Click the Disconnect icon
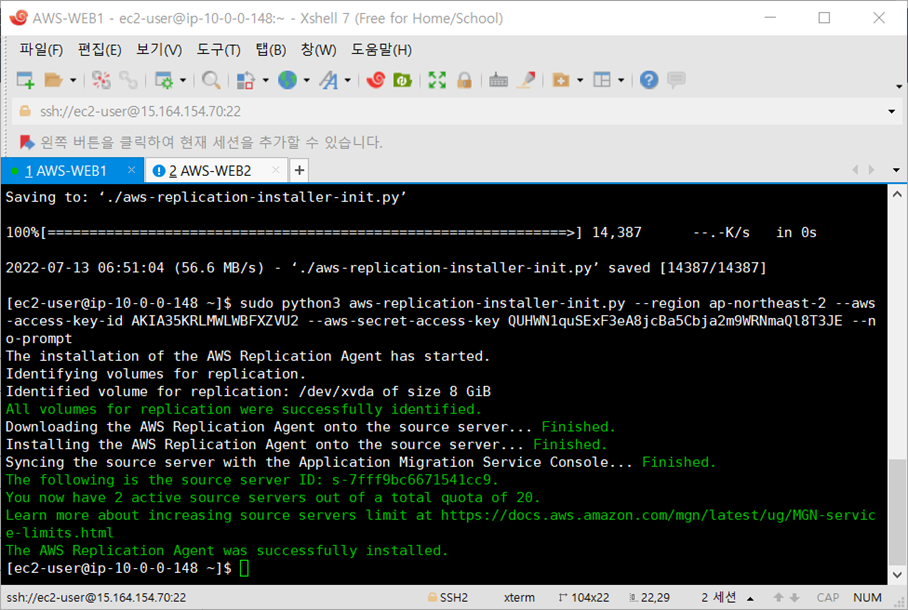The image size is (908, 610). (x=101, y=80)
